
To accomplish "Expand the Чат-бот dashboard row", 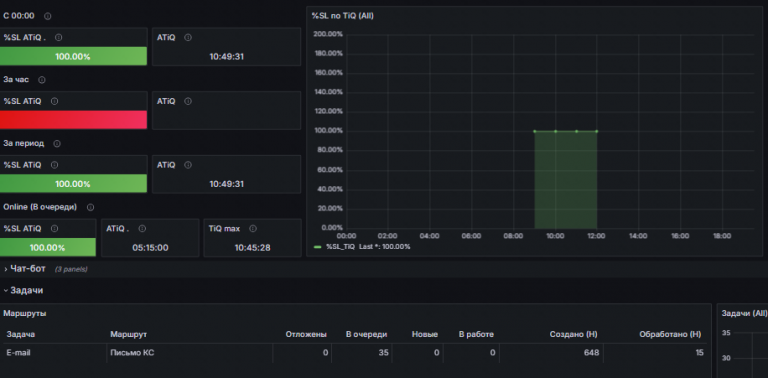I will pos(28,269).
